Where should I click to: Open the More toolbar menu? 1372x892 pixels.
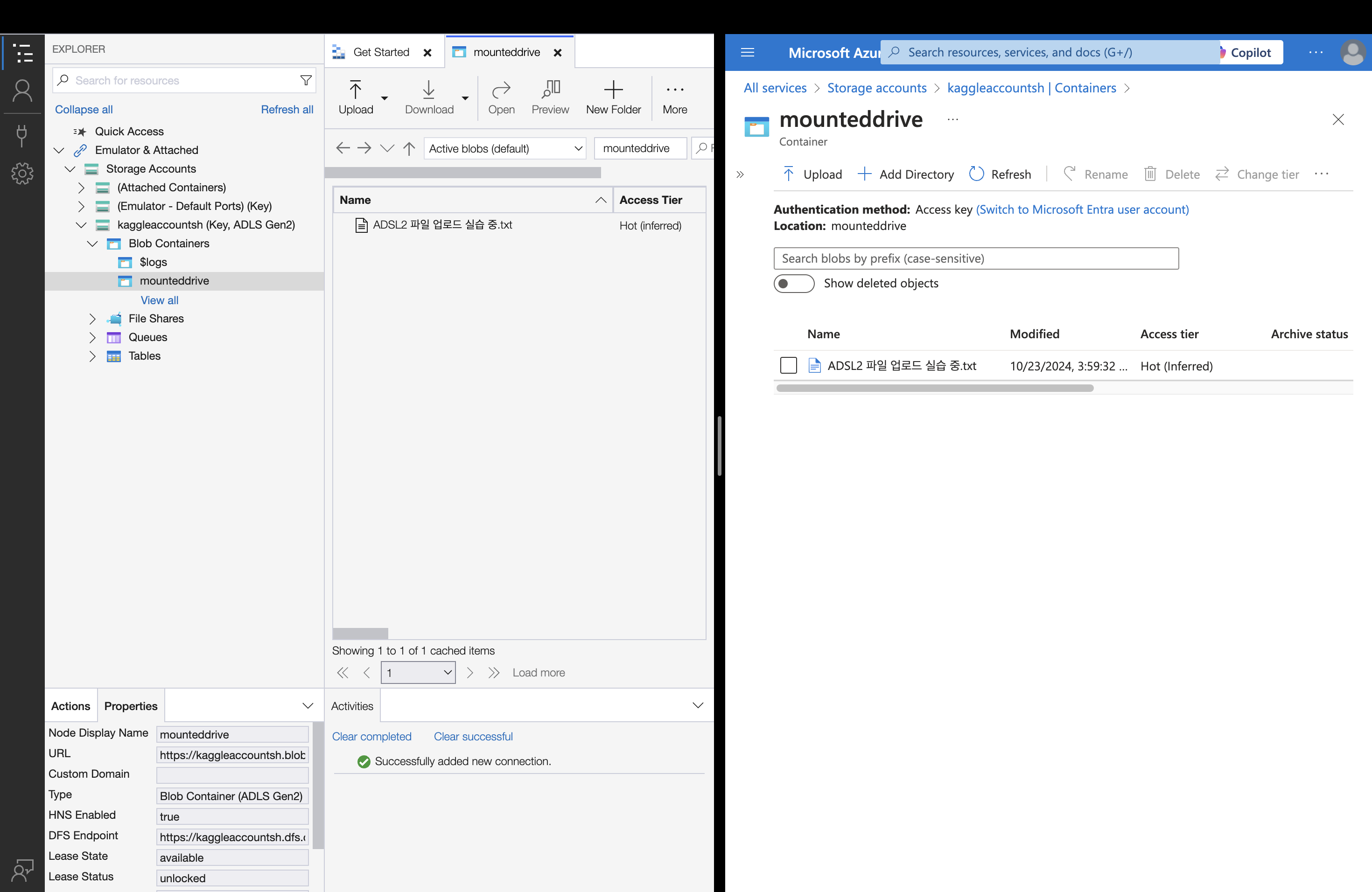pos(674,98)
